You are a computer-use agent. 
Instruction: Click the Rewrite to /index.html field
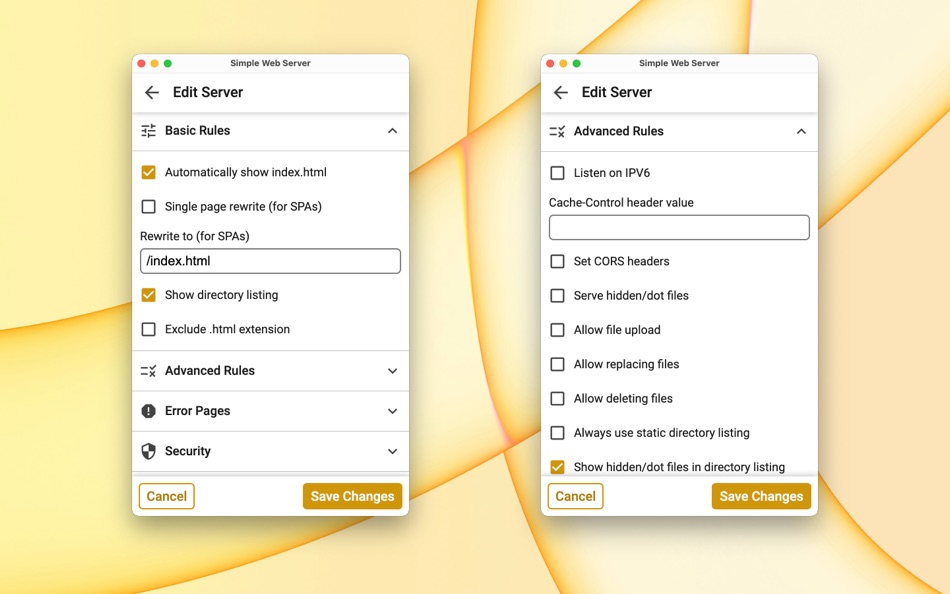(x=270, y=261)
